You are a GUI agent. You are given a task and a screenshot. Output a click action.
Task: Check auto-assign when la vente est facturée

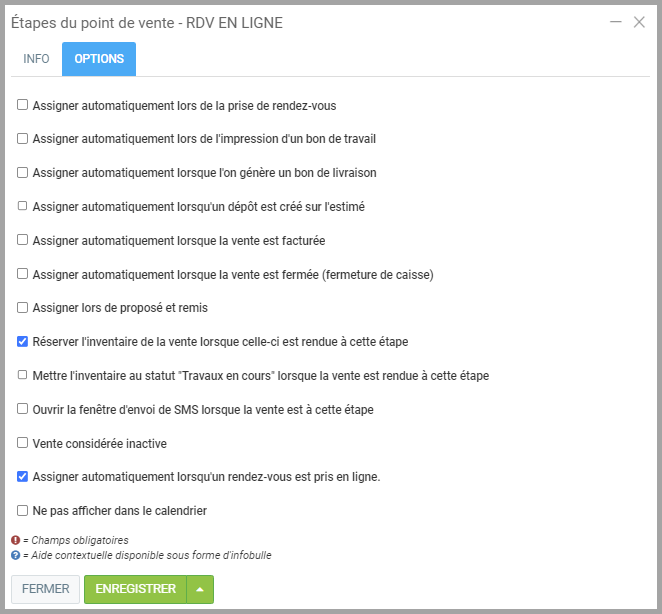click(23, 240)
